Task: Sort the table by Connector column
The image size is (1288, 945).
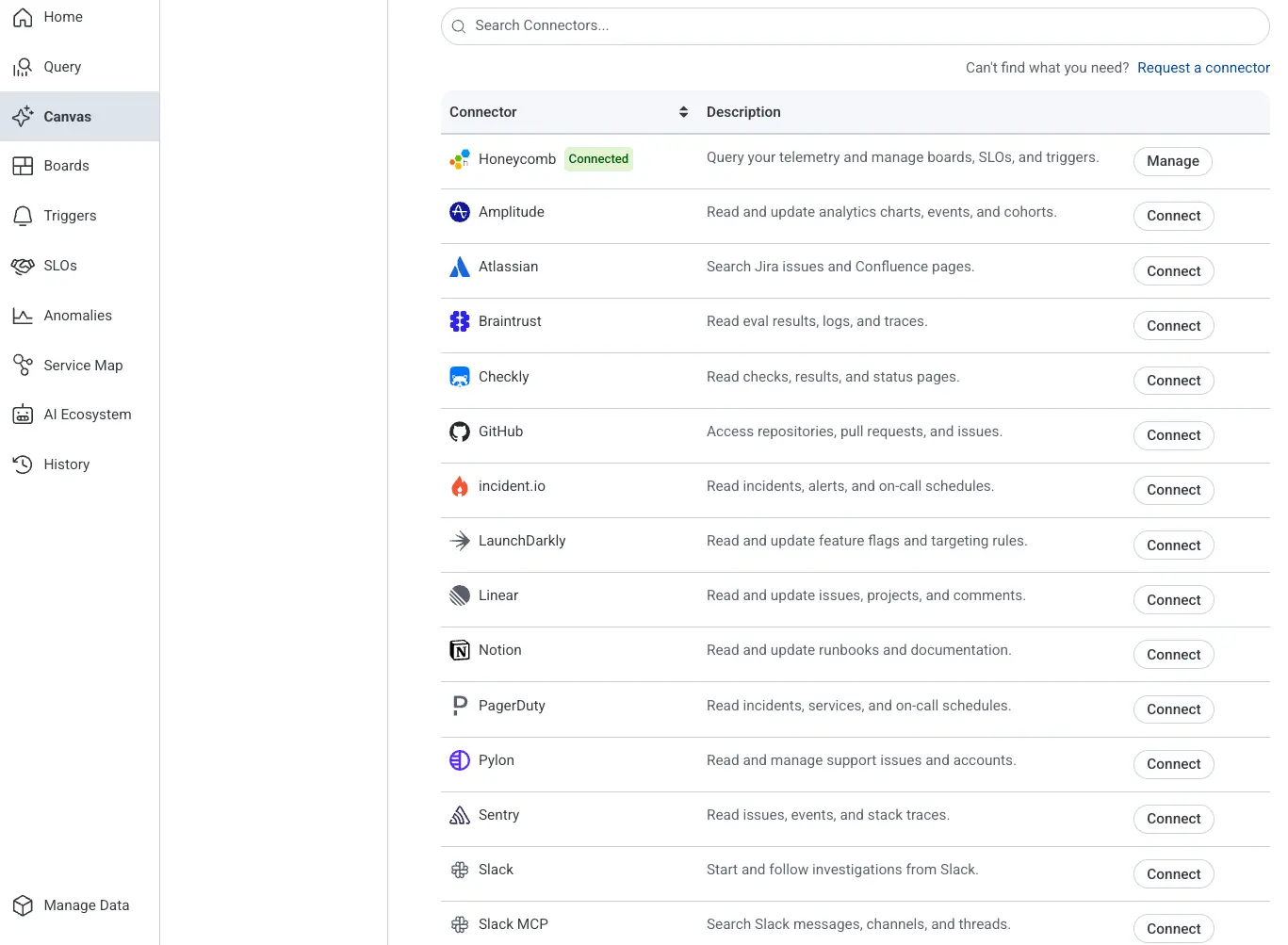Action: (x=683, y=112)
